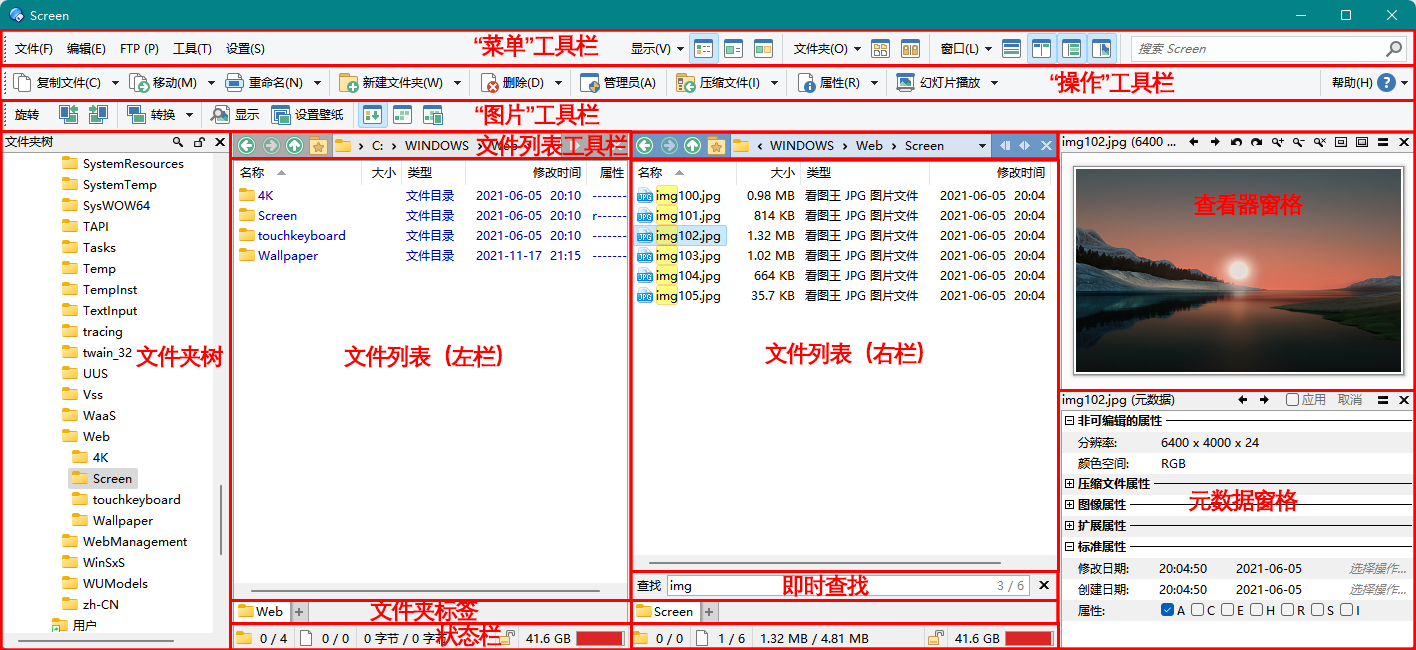This screenshot has width=1416, height=650.
Task: Click the favorites star in right pane toolbar
Action: pos(716,146)
